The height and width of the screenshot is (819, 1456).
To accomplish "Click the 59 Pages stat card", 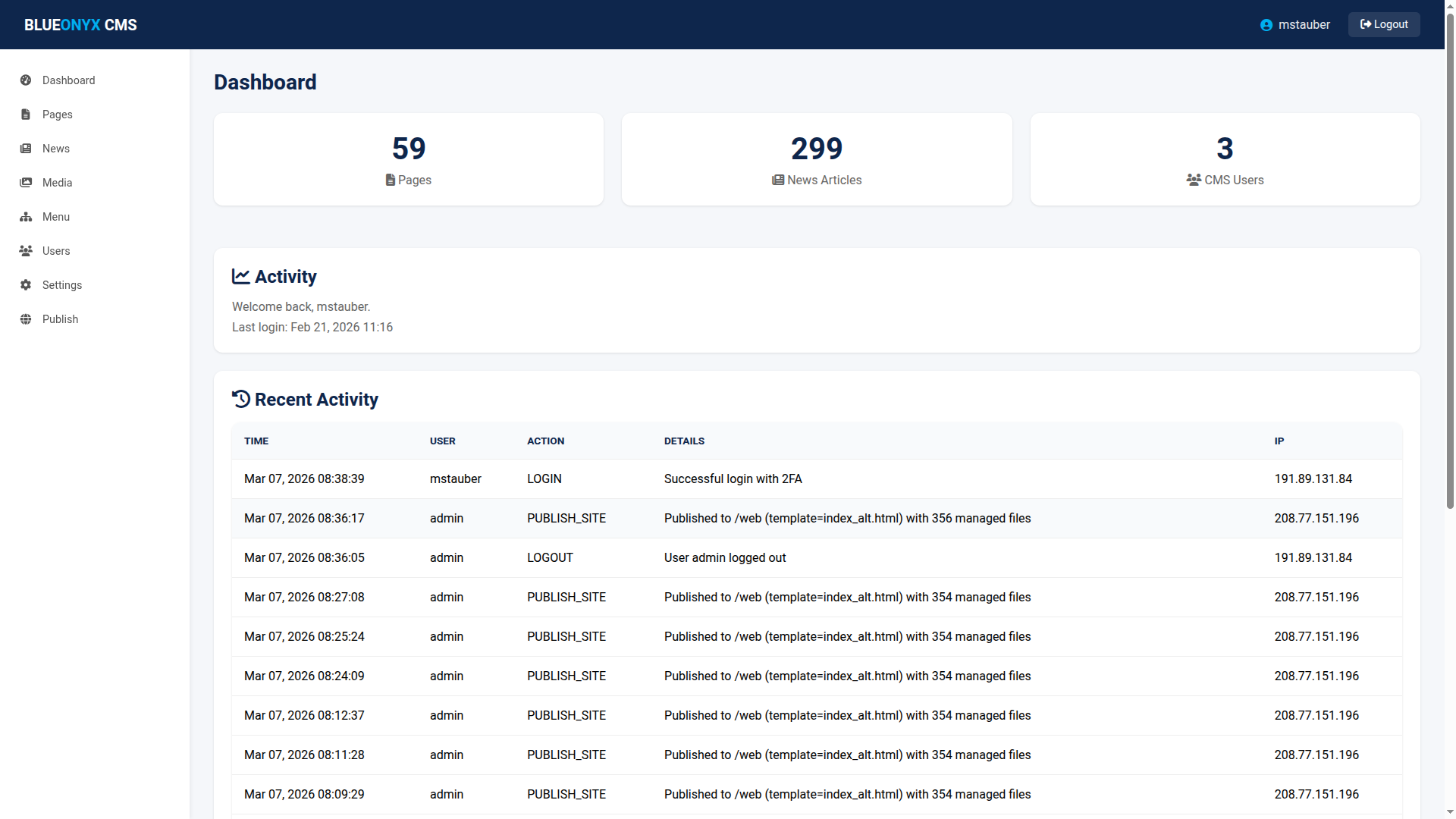I will click(x=409, y=159).
